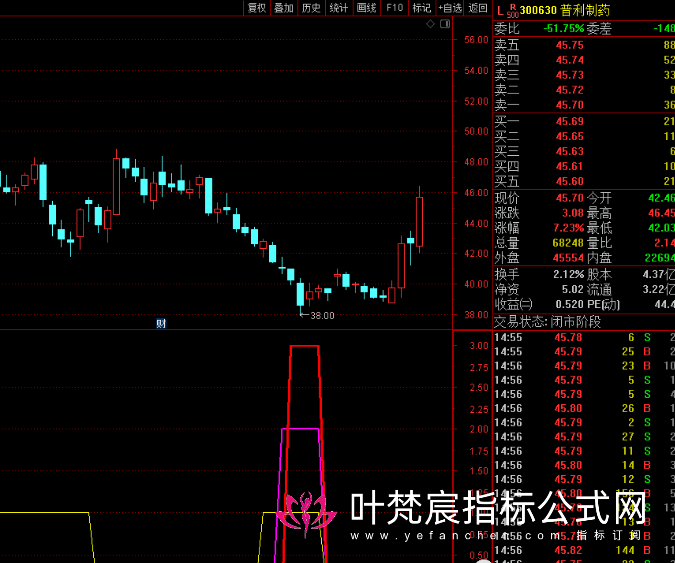Activate the 画线 drawing tool
Image resolution: width=675 pixels, height=563 pixels.
click(367, 8)
